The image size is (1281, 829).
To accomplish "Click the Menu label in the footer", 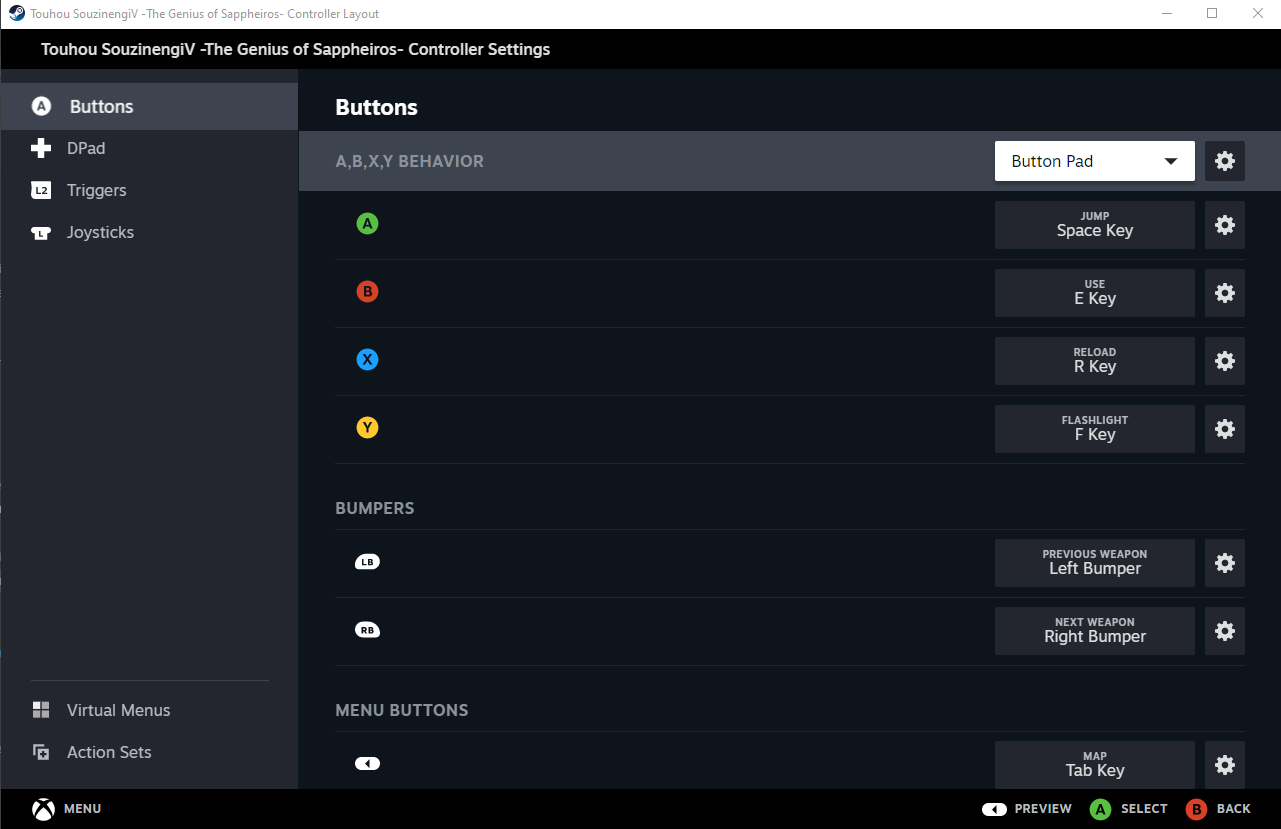I will coord(83,809).
